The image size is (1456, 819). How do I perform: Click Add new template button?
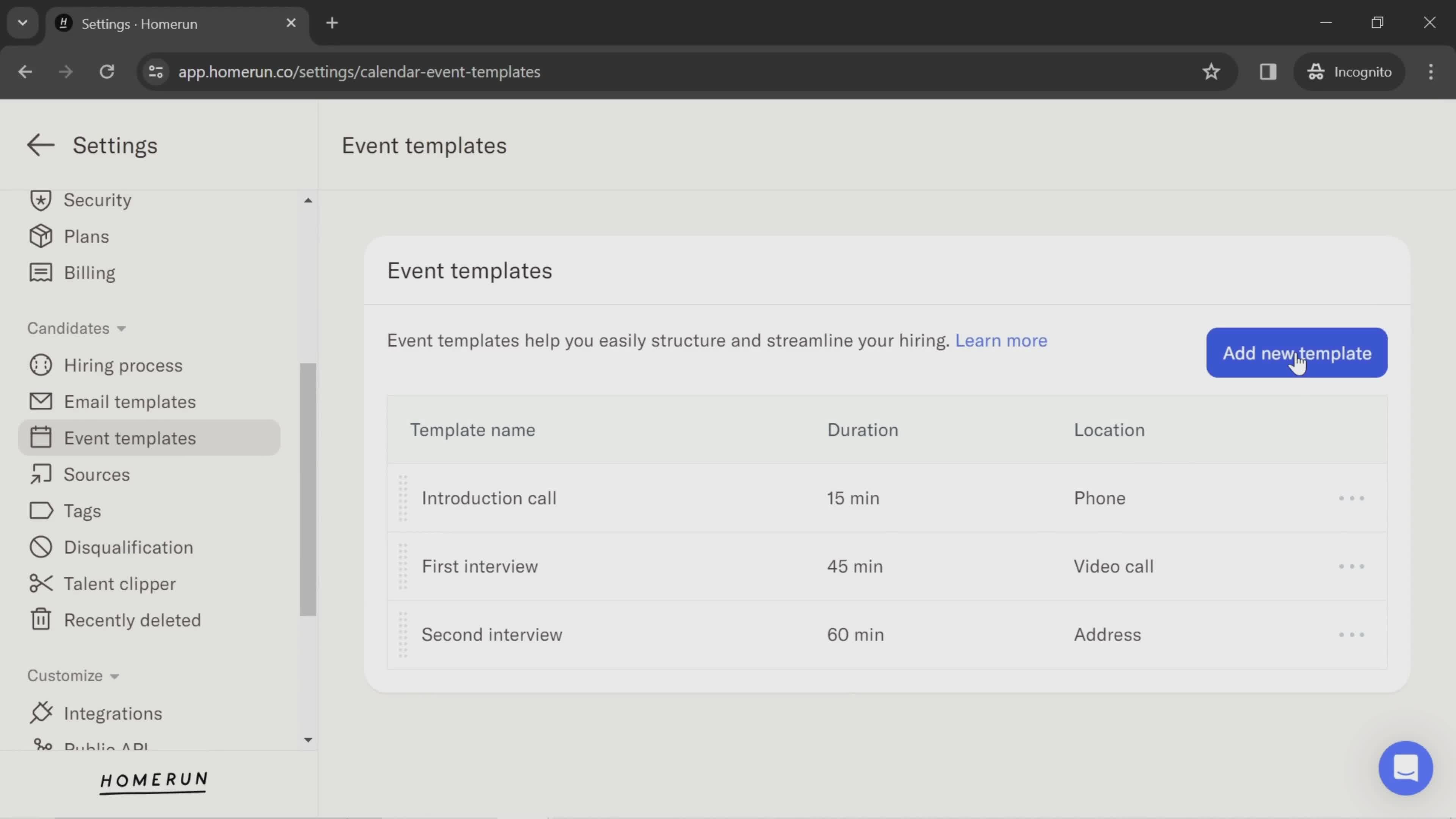pos(1297,353)
